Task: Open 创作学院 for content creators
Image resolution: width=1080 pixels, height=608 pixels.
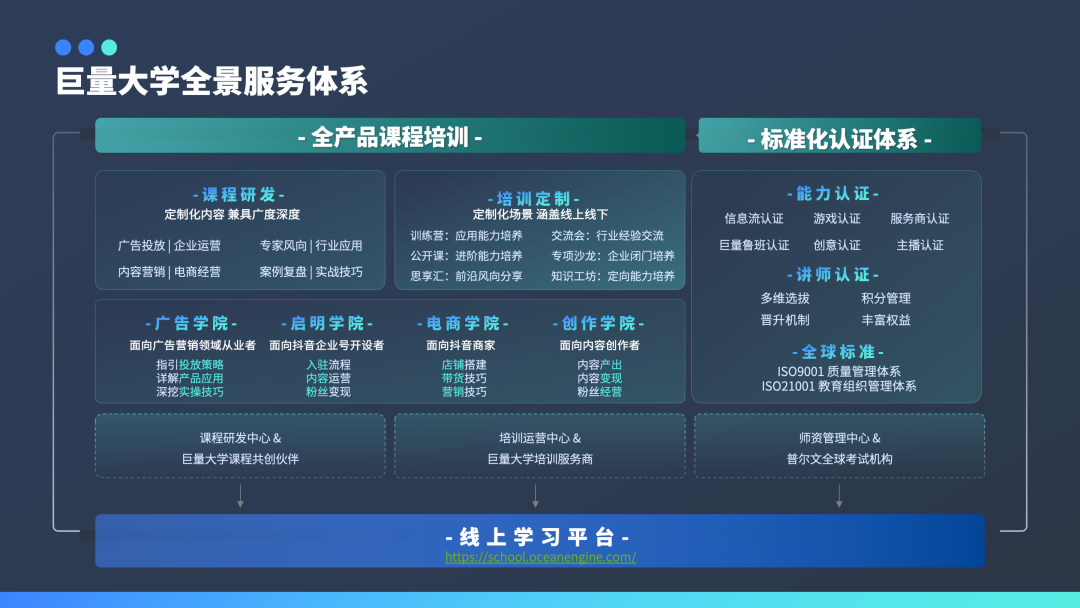Action: (600, 323)
